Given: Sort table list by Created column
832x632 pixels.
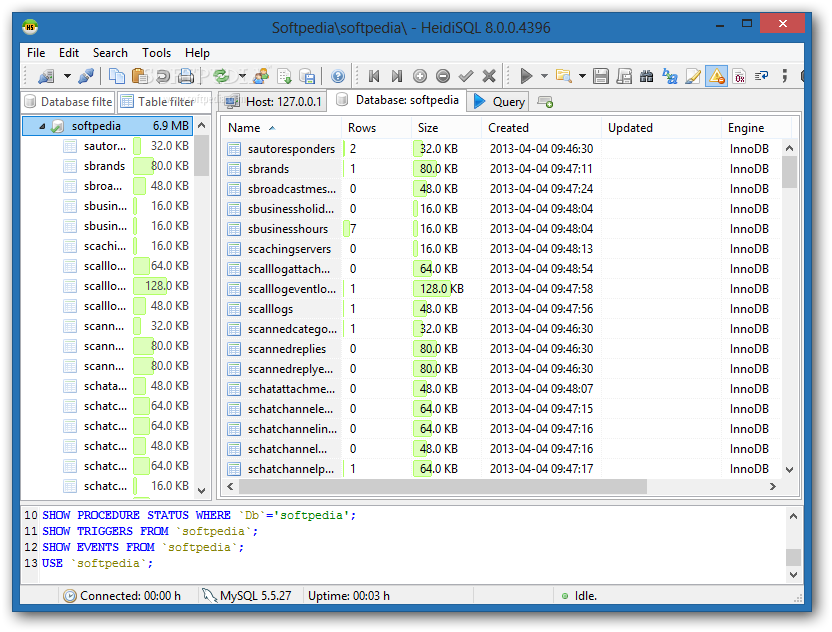Looking at the screenshot, I should click(542, 128).
